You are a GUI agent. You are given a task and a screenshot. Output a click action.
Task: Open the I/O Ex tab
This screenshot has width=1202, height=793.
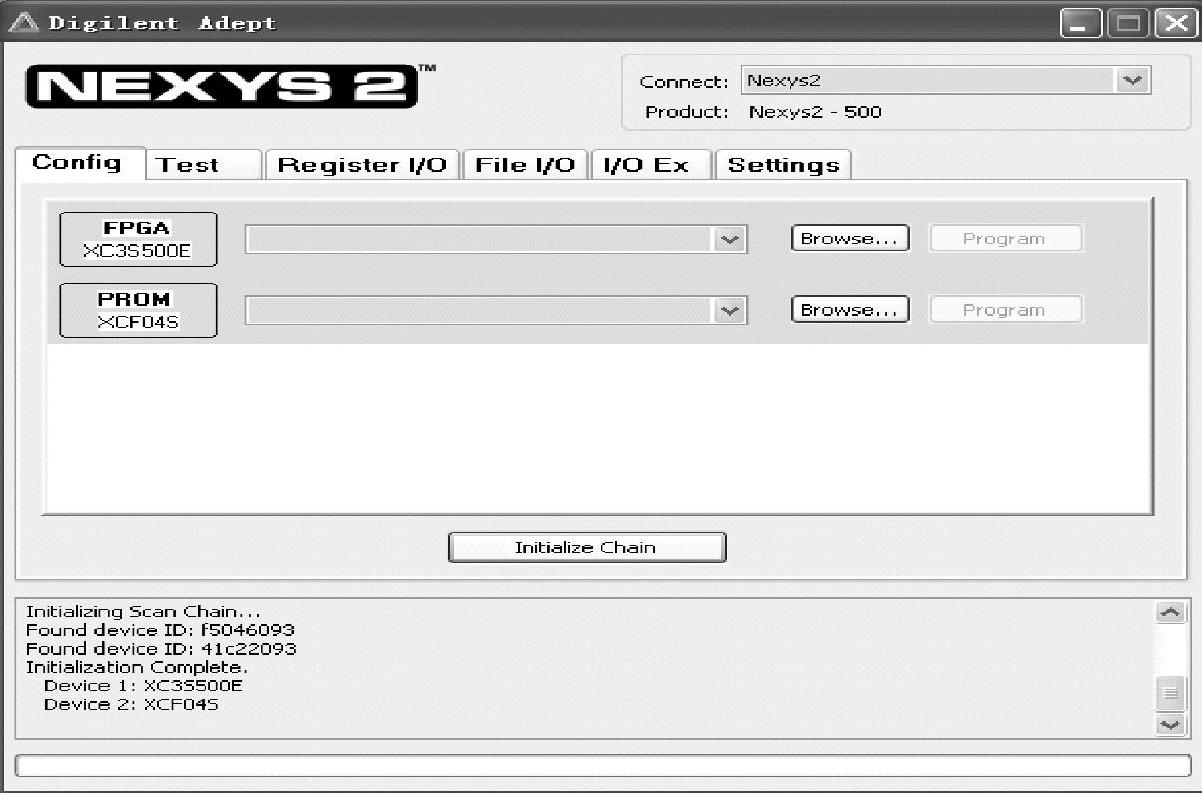pyautogui.click(x=651, y=165)
